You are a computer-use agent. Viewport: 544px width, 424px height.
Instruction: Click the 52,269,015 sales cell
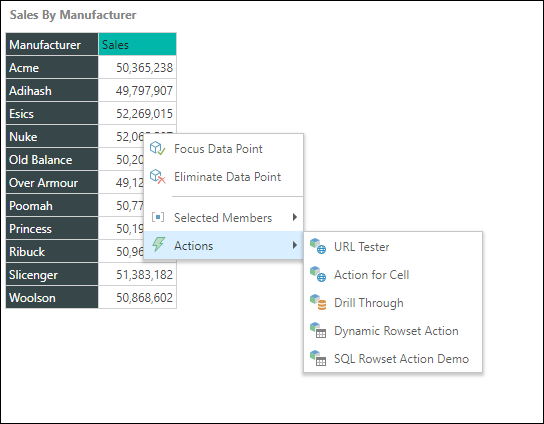[x=137, y=113]
